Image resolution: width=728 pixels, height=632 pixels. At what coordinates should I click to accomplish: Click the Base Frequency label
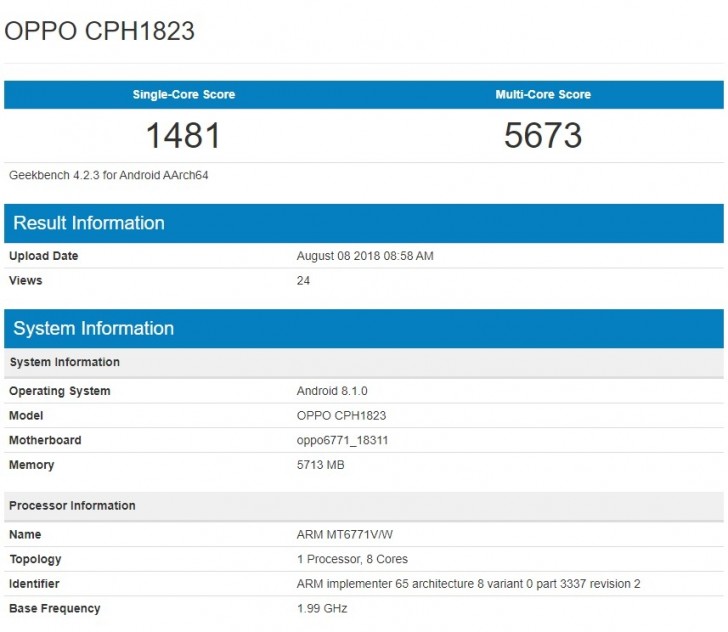click(x=55, y=608)
